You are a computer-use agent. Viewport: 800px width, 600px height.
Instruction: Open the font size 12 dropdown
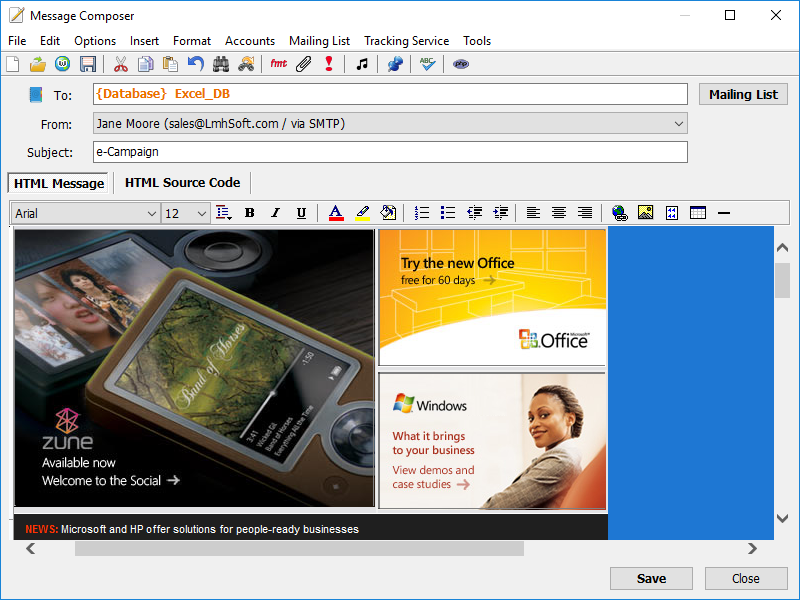pos(201,213)
